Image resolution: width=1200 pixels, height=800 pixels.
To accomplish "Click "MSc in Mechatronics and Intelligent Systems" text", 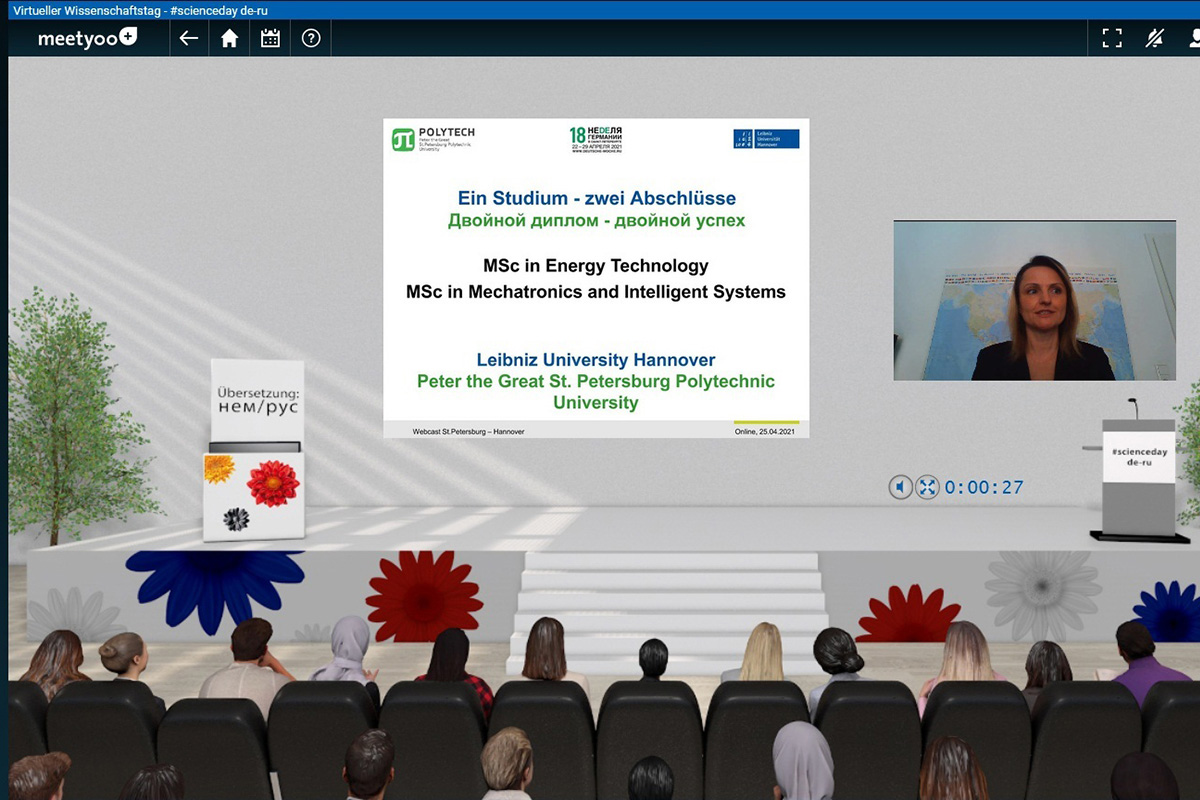I will (x=596, y=292).
